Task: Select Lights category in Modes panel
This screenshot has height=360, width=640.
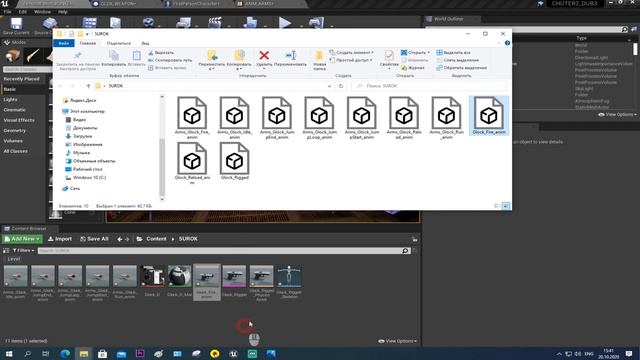Action: 11,100
